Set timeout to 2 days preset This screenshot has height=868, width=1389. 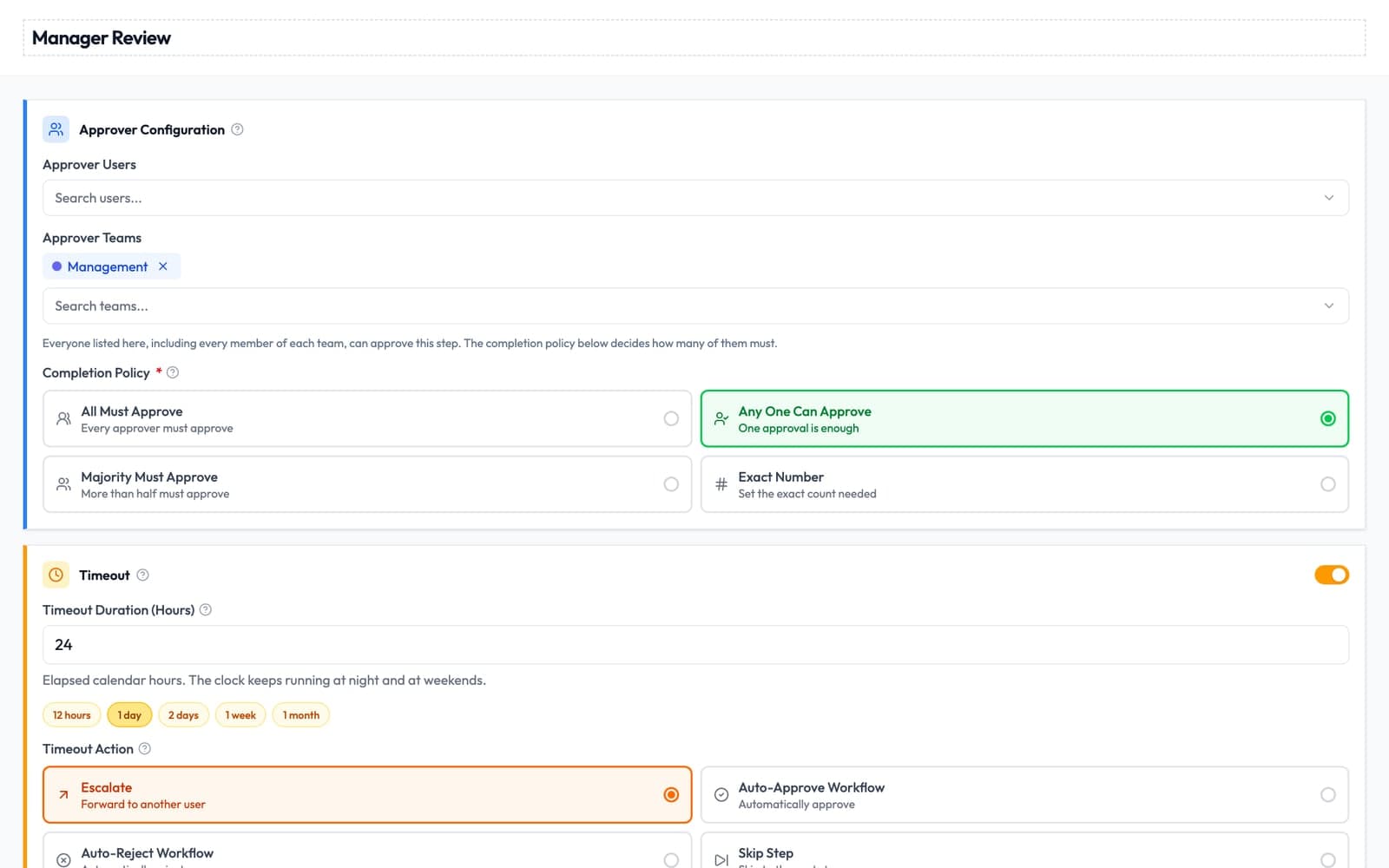183,715
